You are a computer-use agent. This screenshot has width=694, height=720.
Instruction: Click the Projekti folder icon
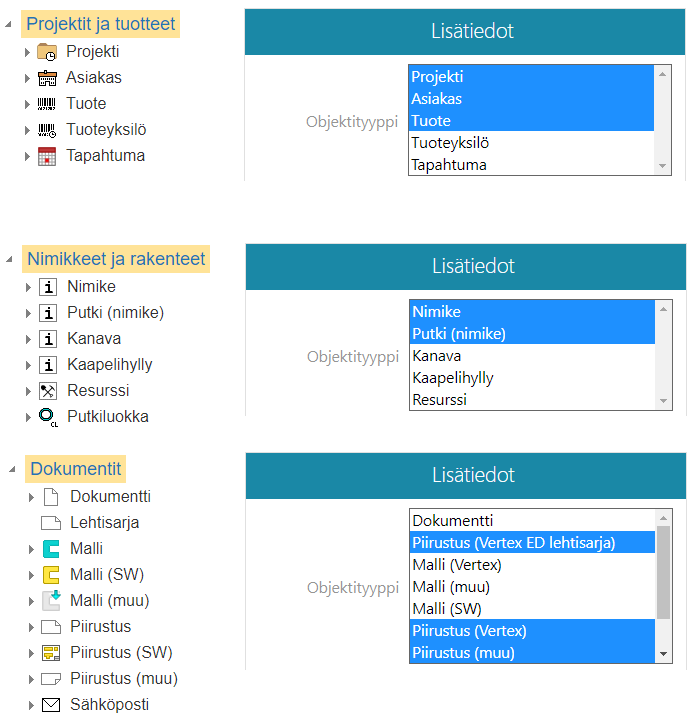pos(46,52)
